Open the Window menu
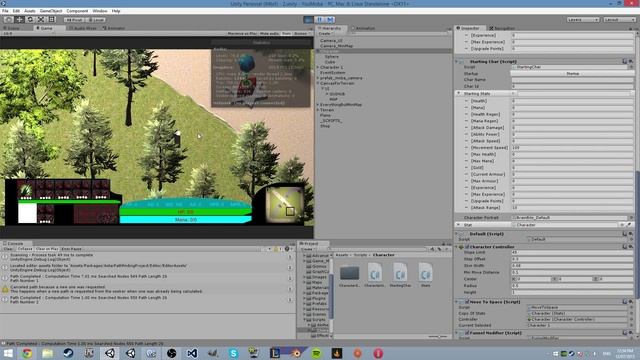The width and height of the screenshot is (640, 360). [100, 11]
